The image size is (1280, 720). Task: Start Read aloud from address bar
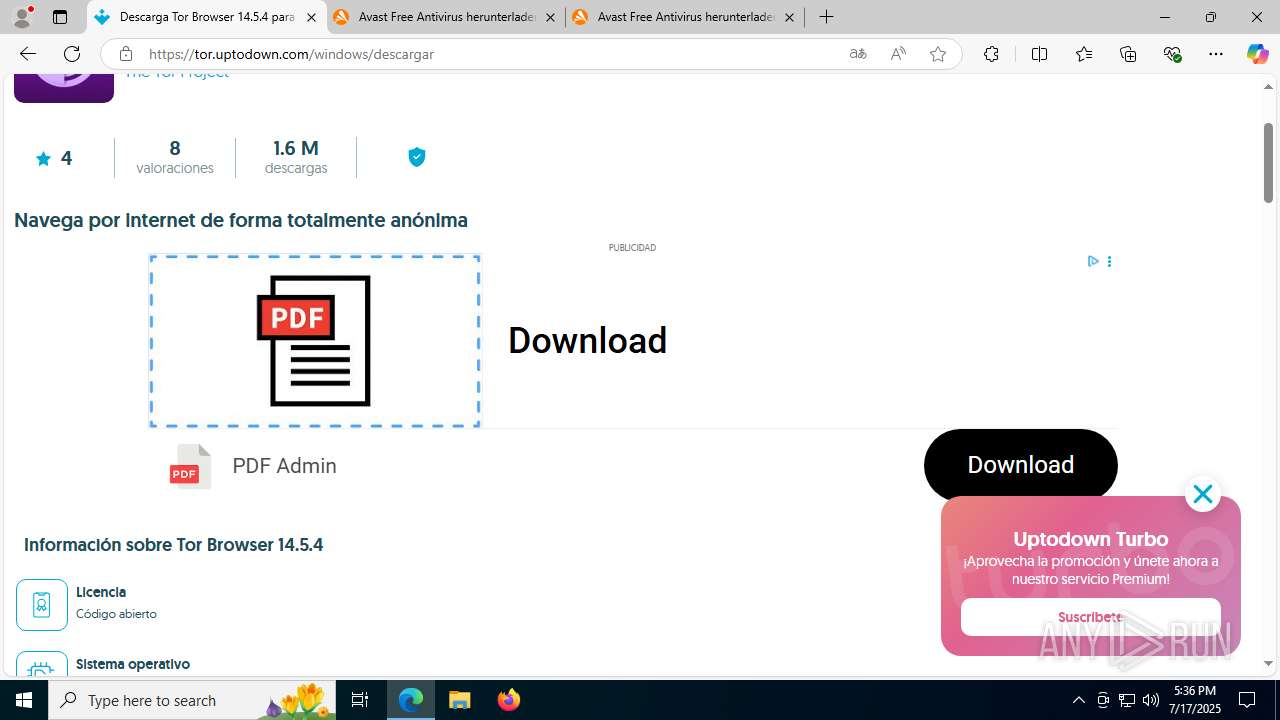pos(898,54)
